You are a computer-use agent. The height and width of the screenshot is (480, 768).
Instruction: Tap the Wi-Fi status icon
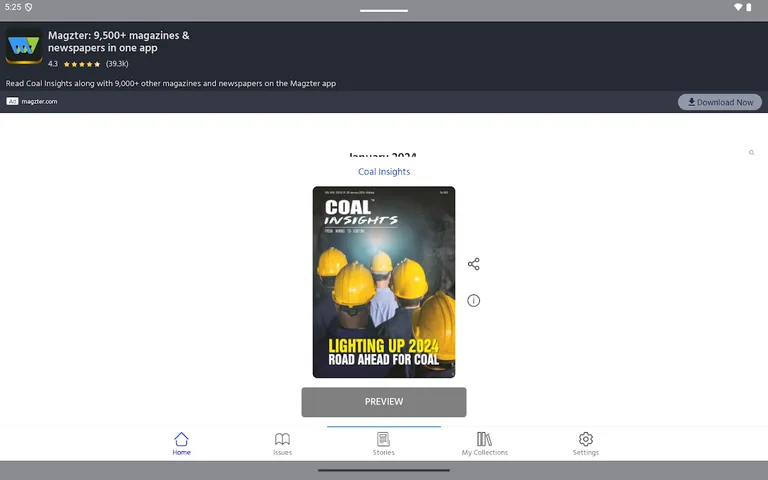pos(738,7)
